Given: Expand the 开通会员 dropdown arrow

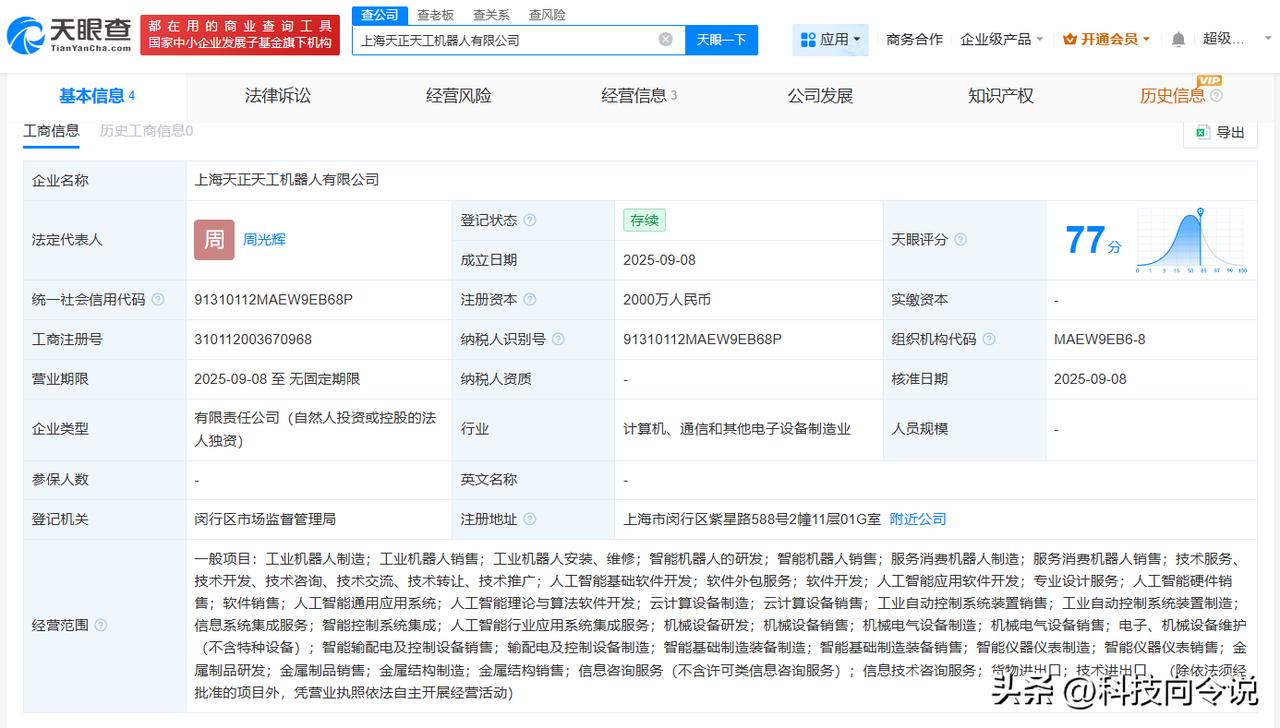Looking at the screenshot, I should click(1146, 40).
